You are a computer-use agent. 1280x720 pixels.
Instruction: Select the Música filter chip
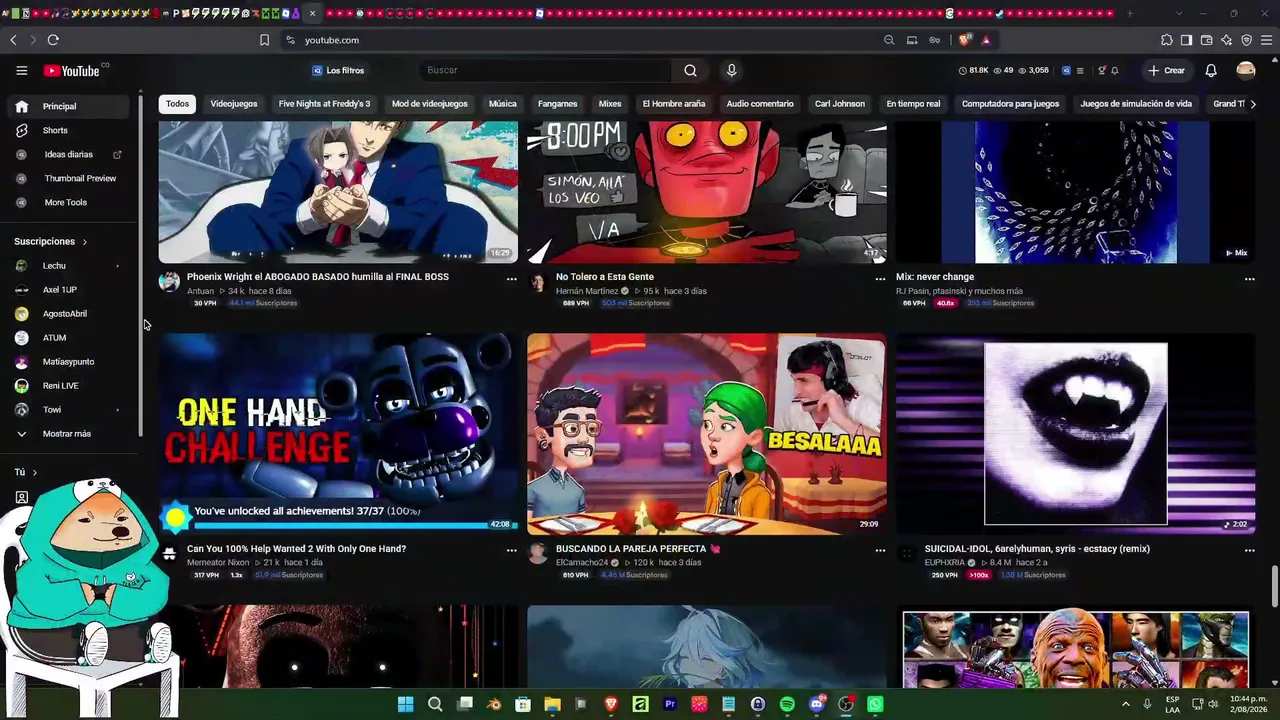click(x=503, y=104)
